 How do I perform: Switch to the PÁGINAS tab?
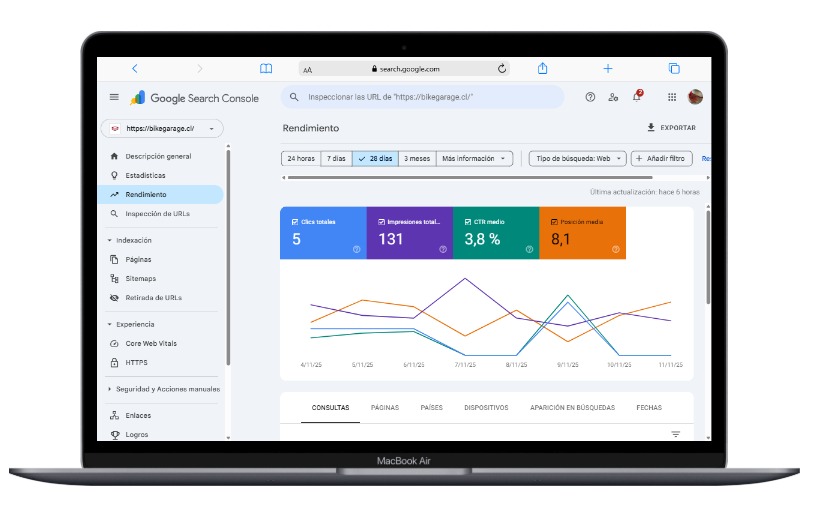(x=385, y=408)
